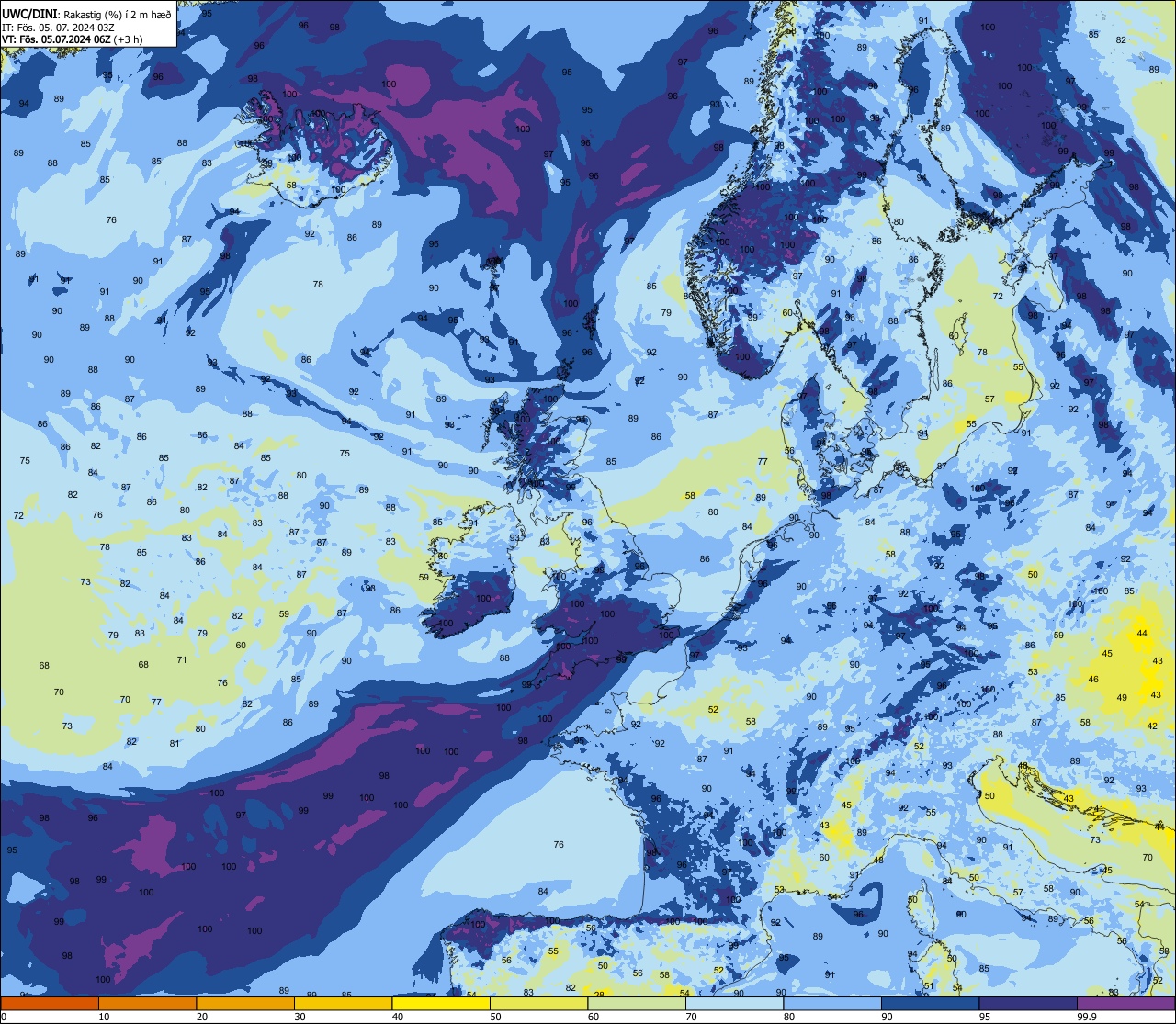Image resolution: width=1176 pixels, height=1024 pixels.
Task: Choose the 30–40 amber legend segment
Action: click(x=343, y=1004)
